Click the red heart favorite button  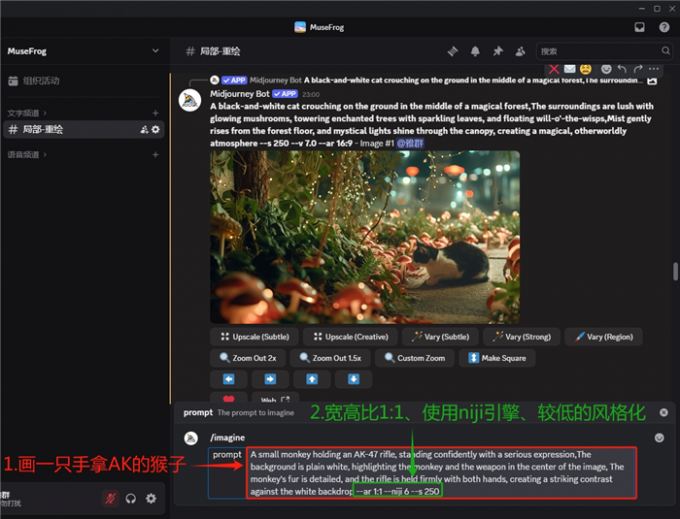pyautogui.click(x=229, y=397)
